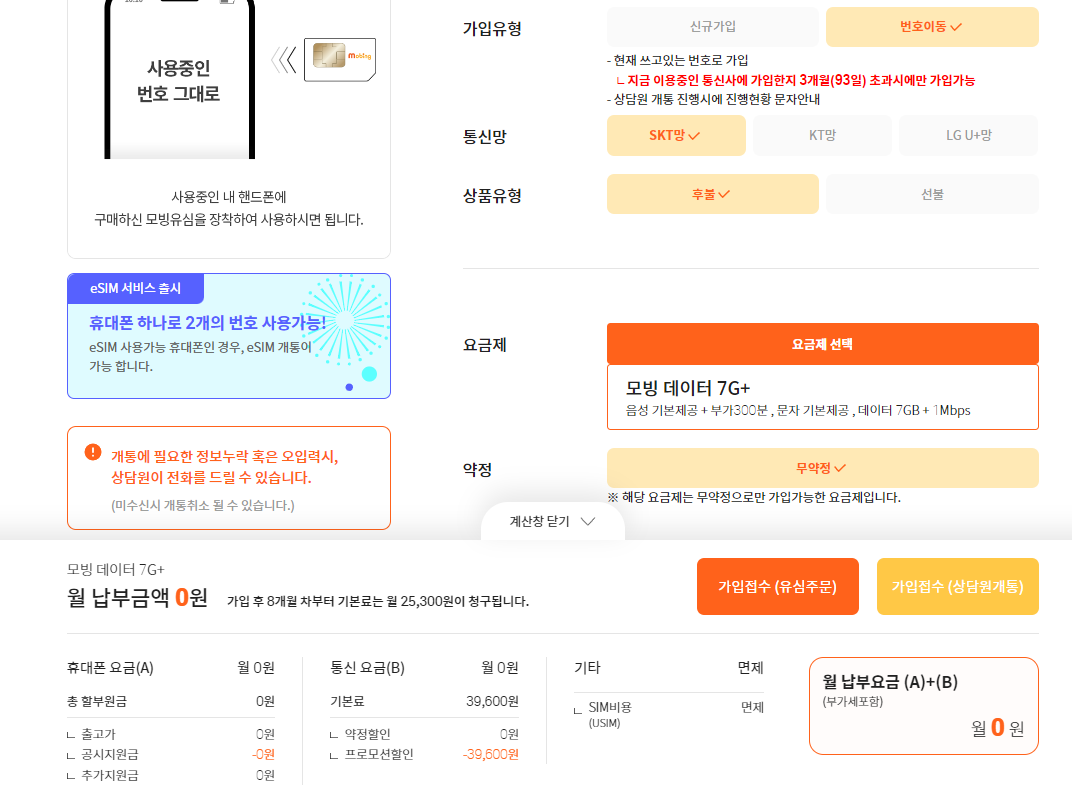The image size is (1072, 800).
Task: Click the 휴대폰 요금(A) heading
Action: point(110,668)
